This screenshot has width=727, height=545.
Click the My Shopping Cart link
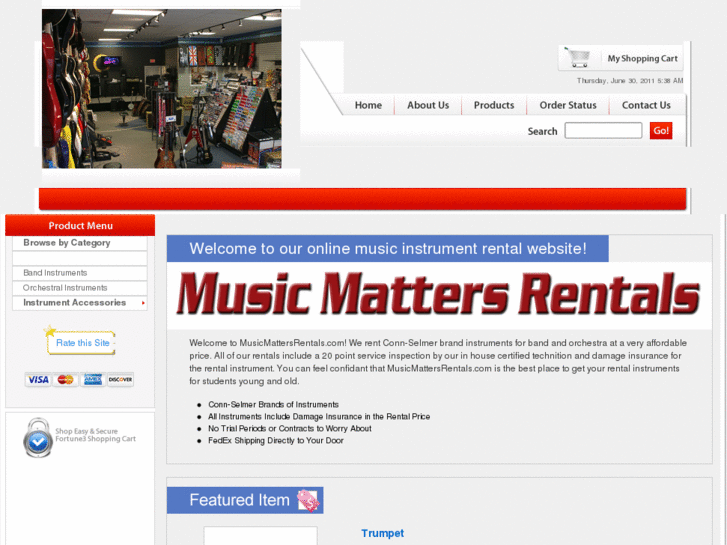[642, 58]
